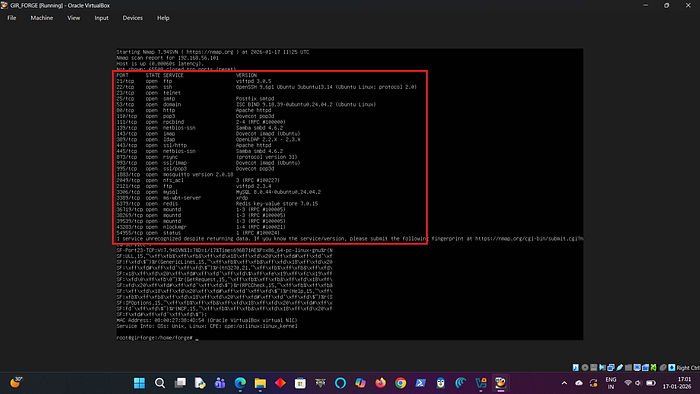
Task: Open the File menu
Action: 12,18
